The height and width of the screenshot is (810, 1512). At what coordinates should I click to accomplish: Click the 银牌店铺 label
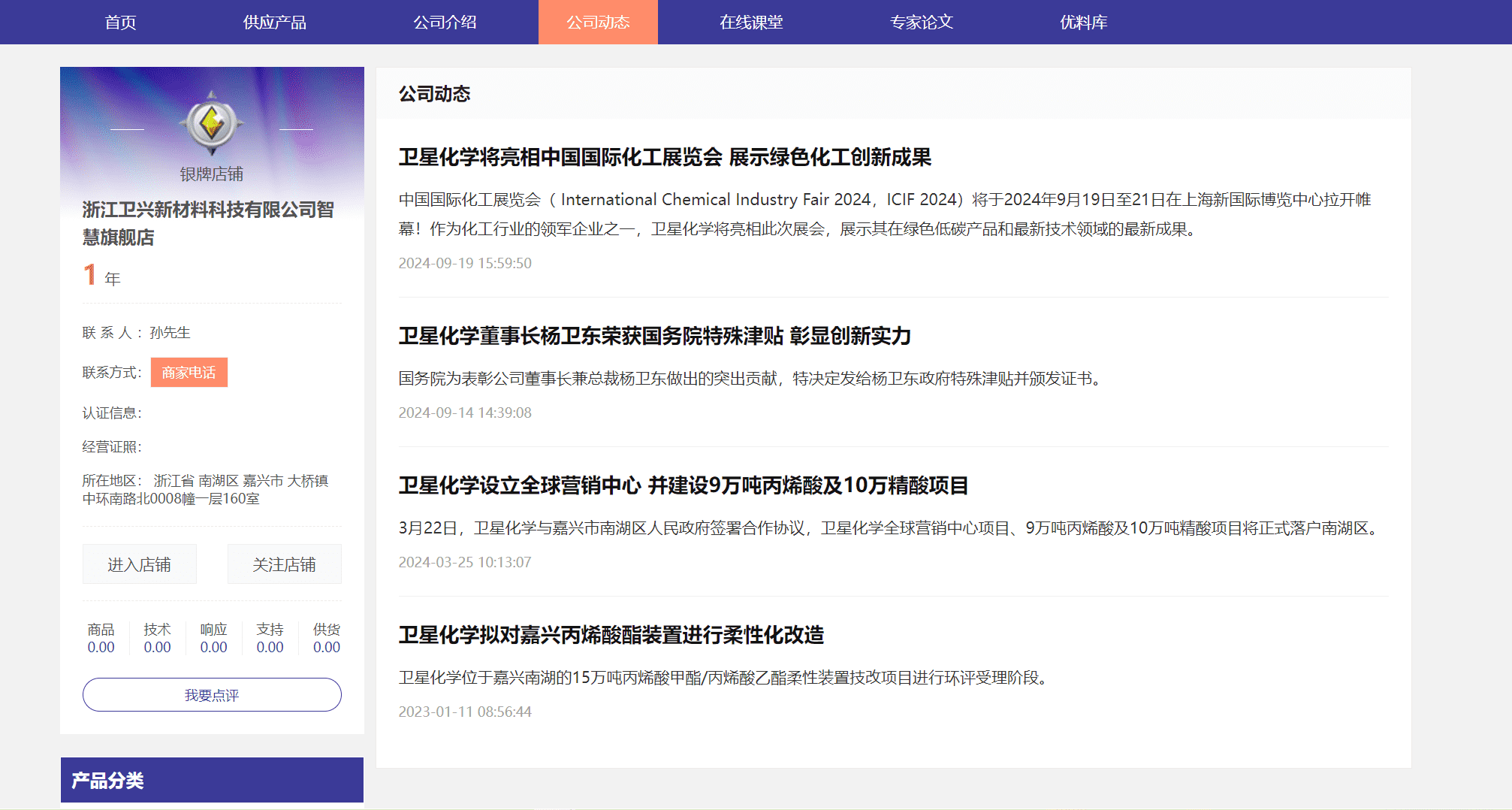tap(212, 174)
